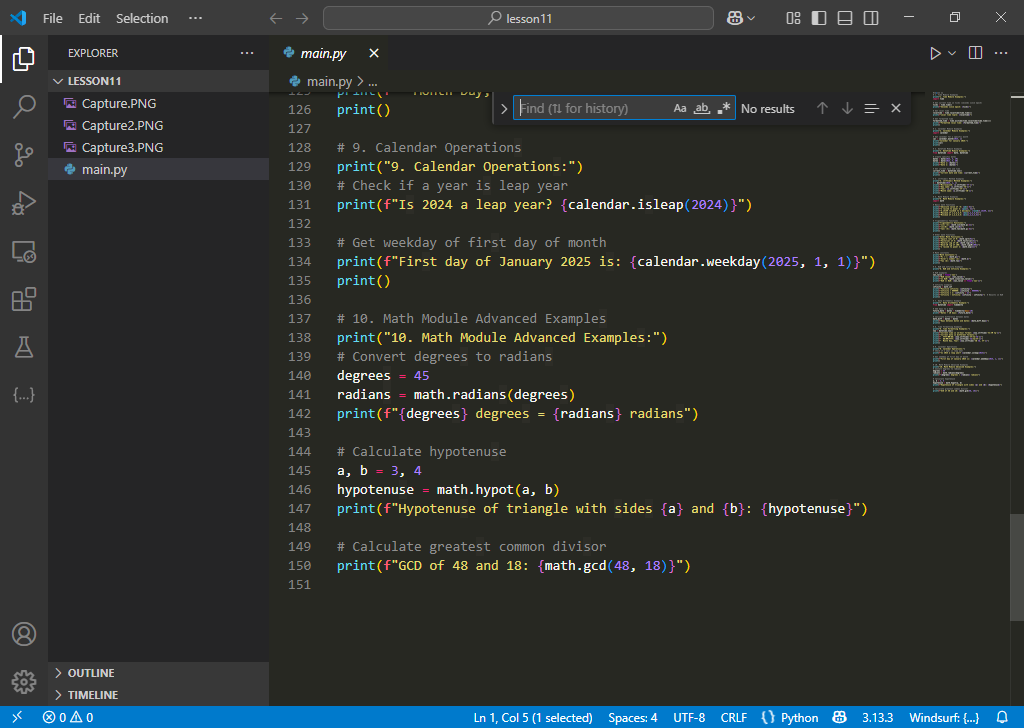This screenshot has width=1024, height=728.
Task: Go to next find match
Action: tap(847, 108)
